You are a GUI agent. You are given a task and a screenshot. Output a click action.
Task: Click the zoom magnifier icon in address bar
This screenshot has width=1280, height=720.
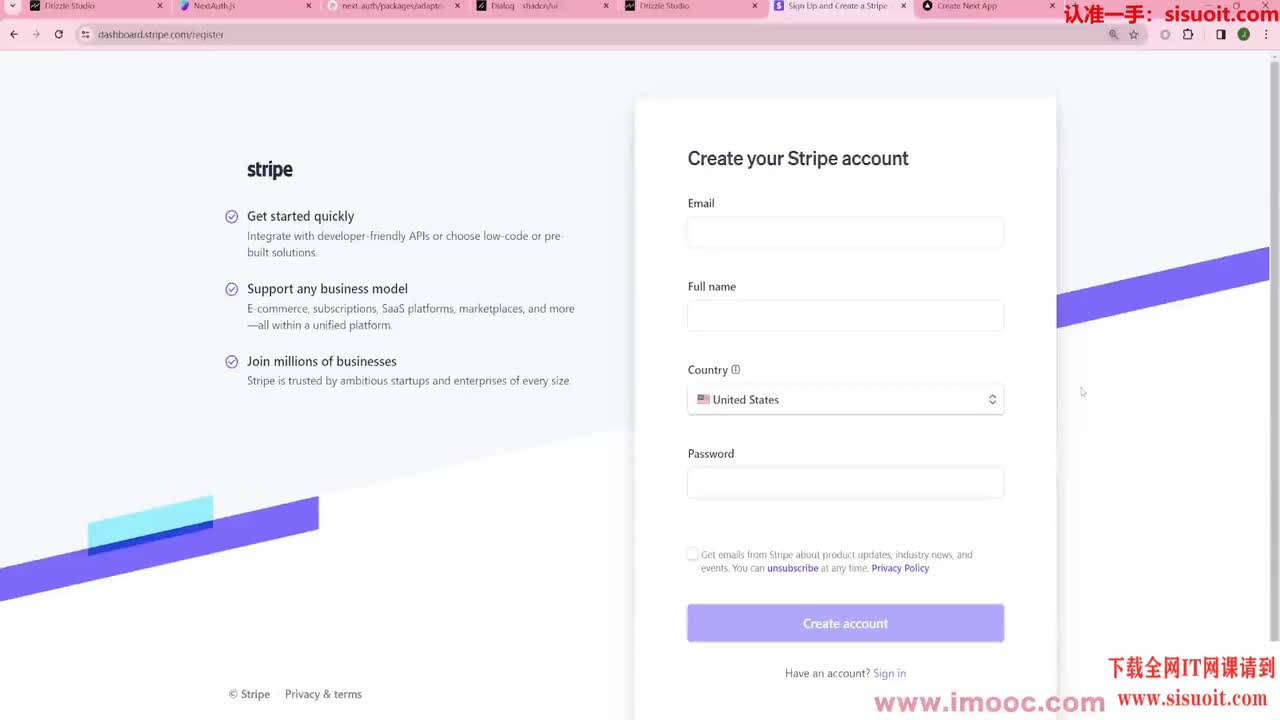click(x=1113, y=34)
